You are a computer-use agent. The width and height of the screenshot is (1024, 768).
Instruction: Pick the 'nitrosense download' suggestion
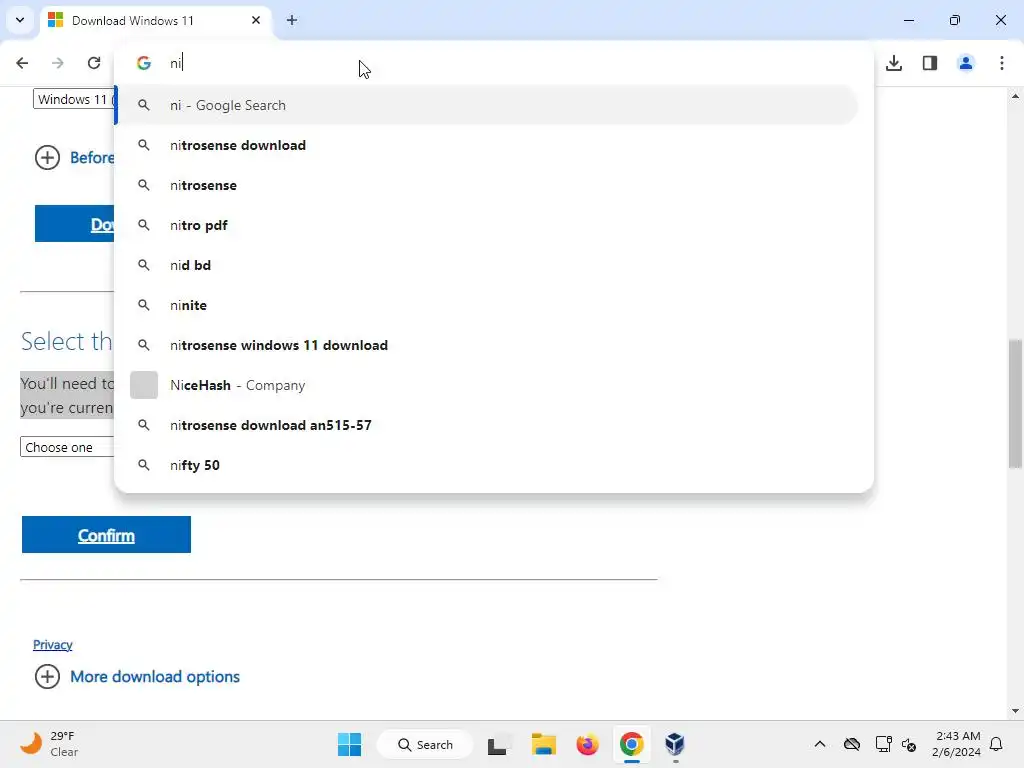[x=487, y=145]
